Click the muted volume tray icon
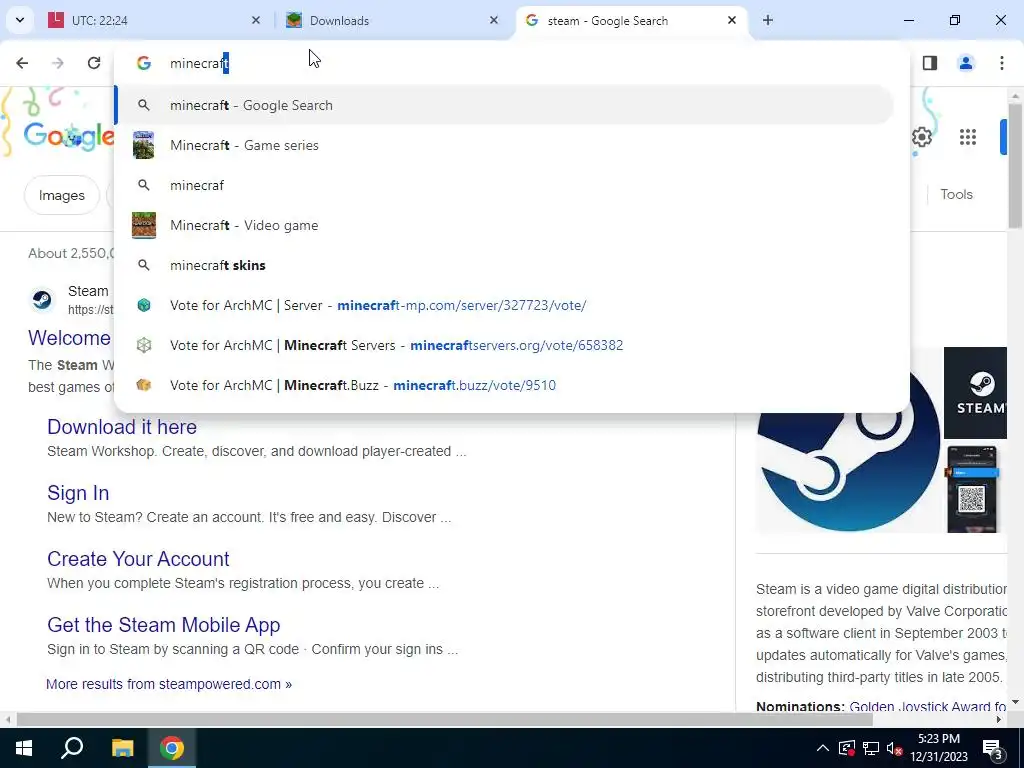The height and width of the screenshot is (768, 1024). 895,748
